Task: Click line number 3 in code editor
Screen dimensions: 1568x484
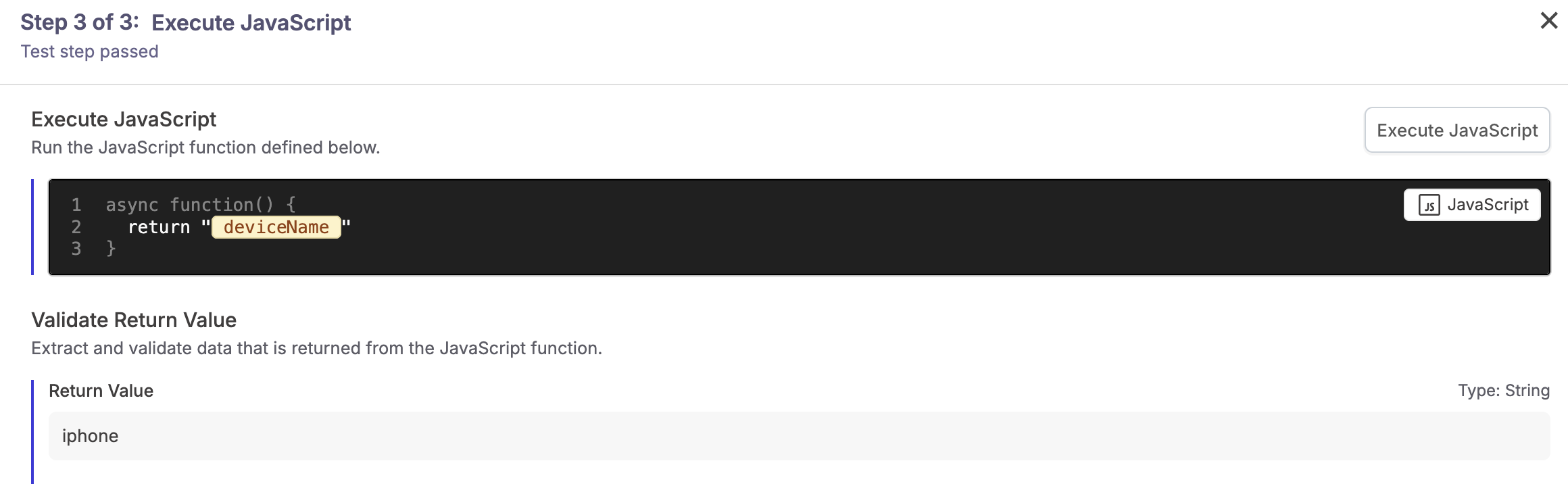Action: click(x=75, y=249)
